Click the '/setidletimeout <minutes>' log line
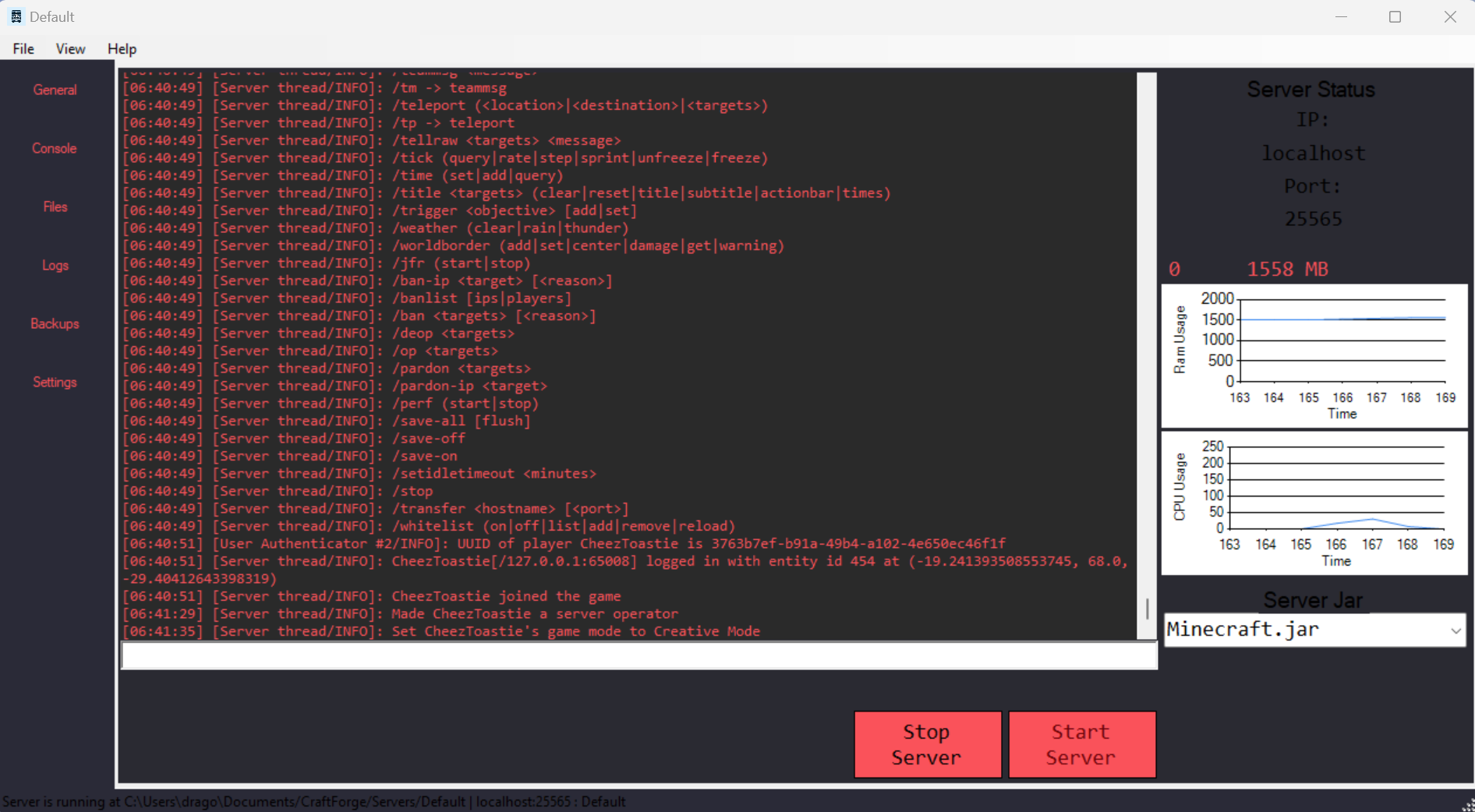Viewport: 1475px width, 812px height. click(359, 473)
